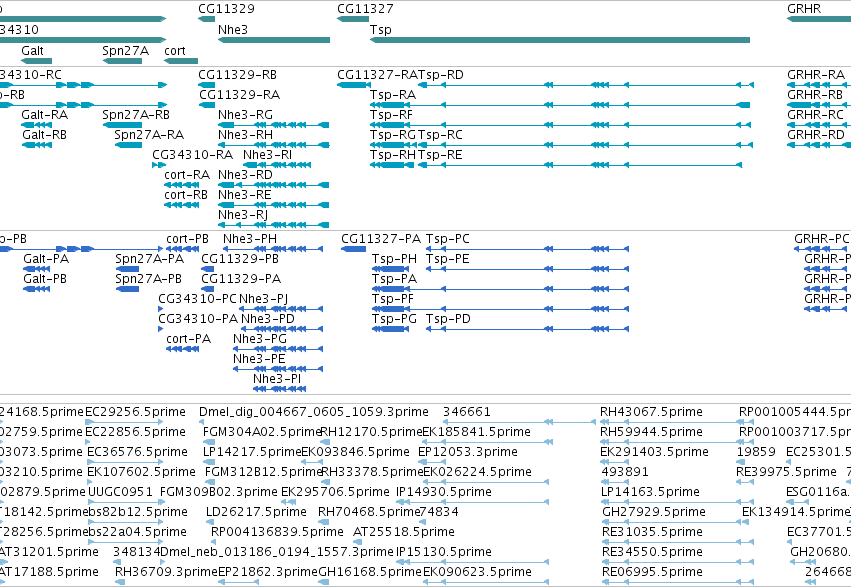Select the Tsp-RH transcript label

click(x=393, y=155)
